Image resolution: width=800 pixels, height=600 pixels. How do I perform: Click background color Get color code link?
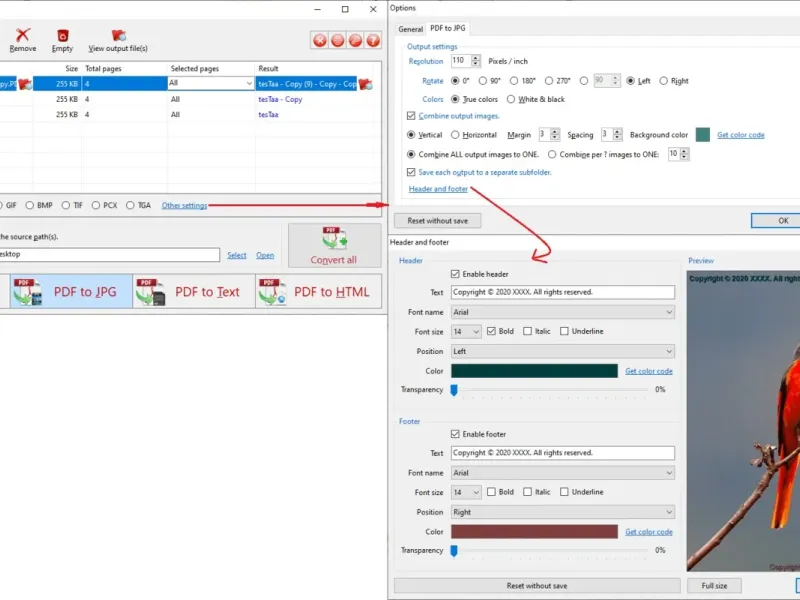pyautogui.click(x=741, y=135)
